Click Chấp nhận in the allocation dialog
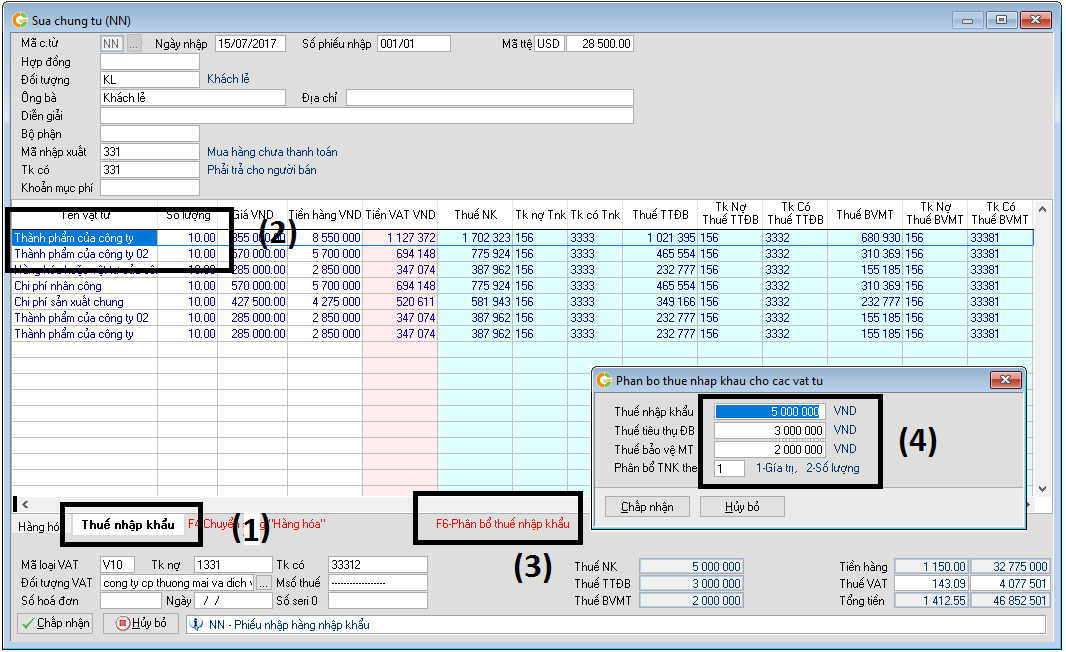1066x652 pixels. 647,507
